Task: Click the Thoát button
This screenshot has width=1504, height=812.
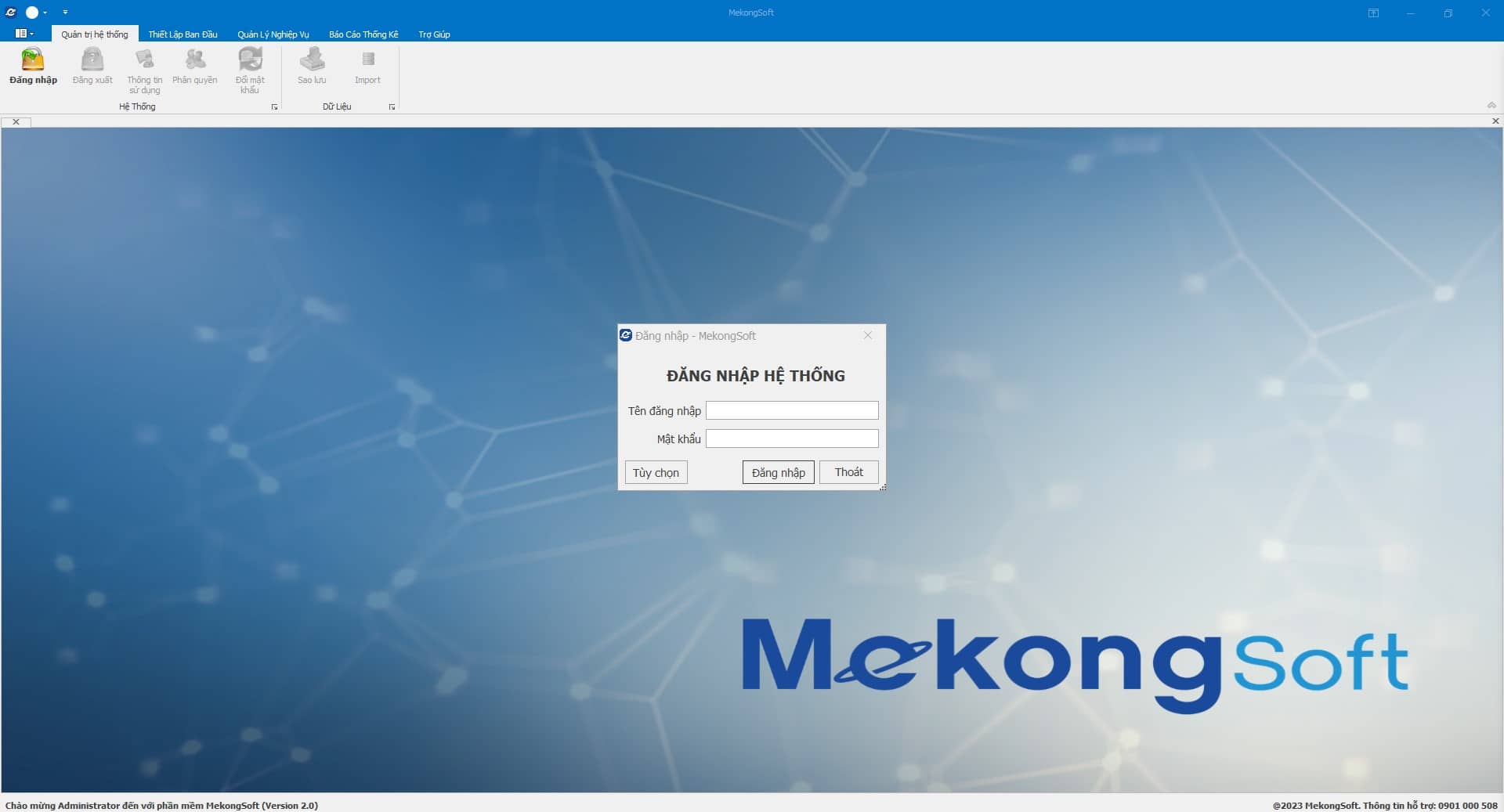Action: [849, 472]
